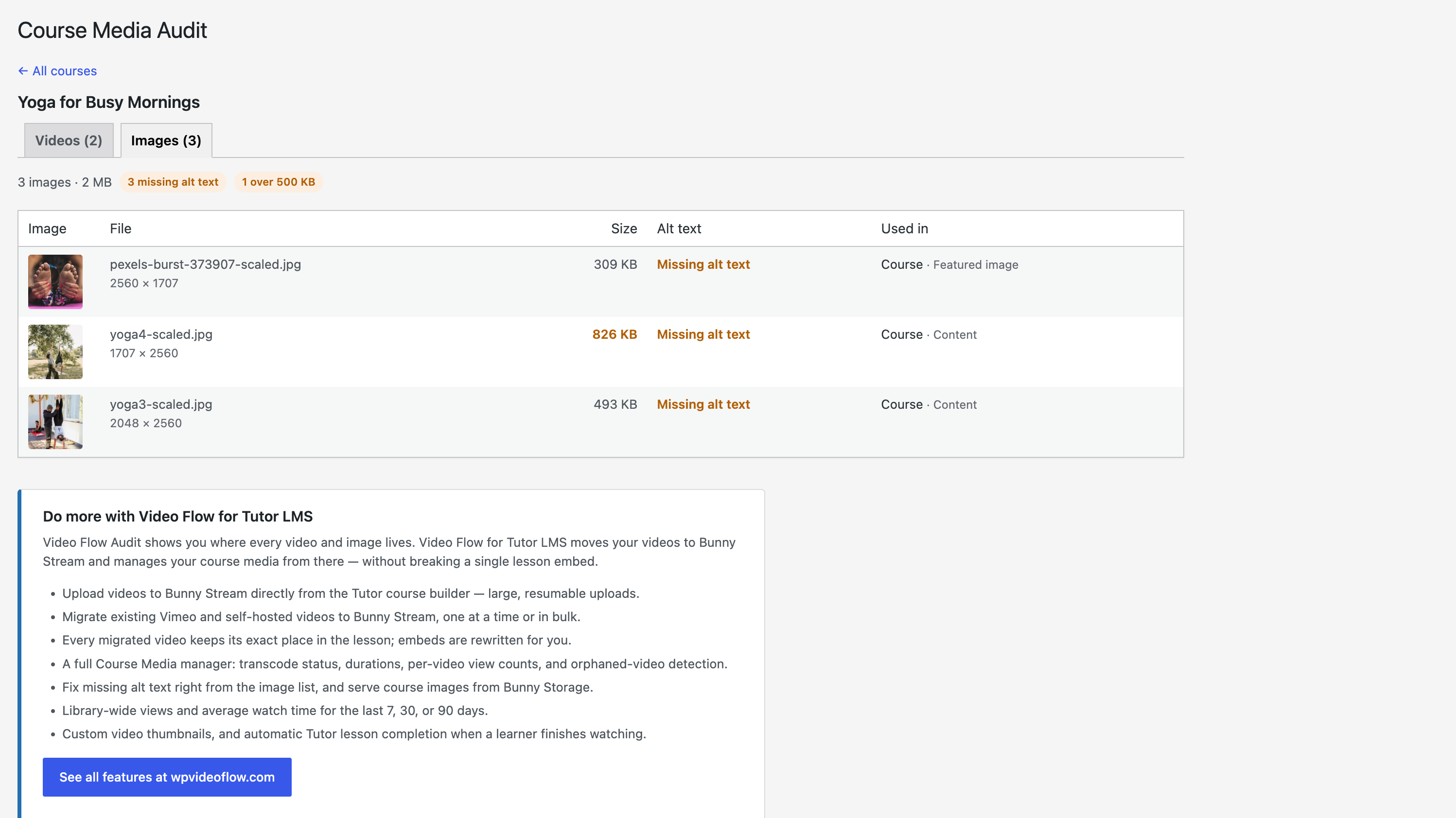Select file name yoga3-scaled.jpg

[x=161, y=404]
